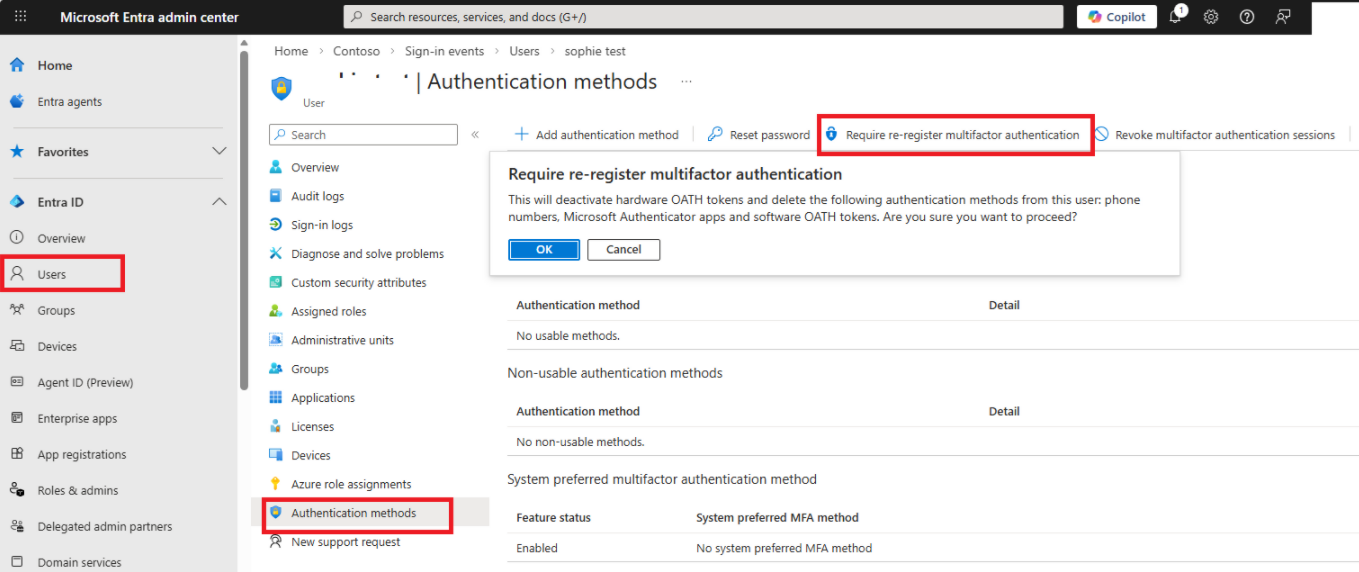This screenshot has width=1359, height=572.
Task: Expand the Favorites section chevron
Action: point(219,151)
